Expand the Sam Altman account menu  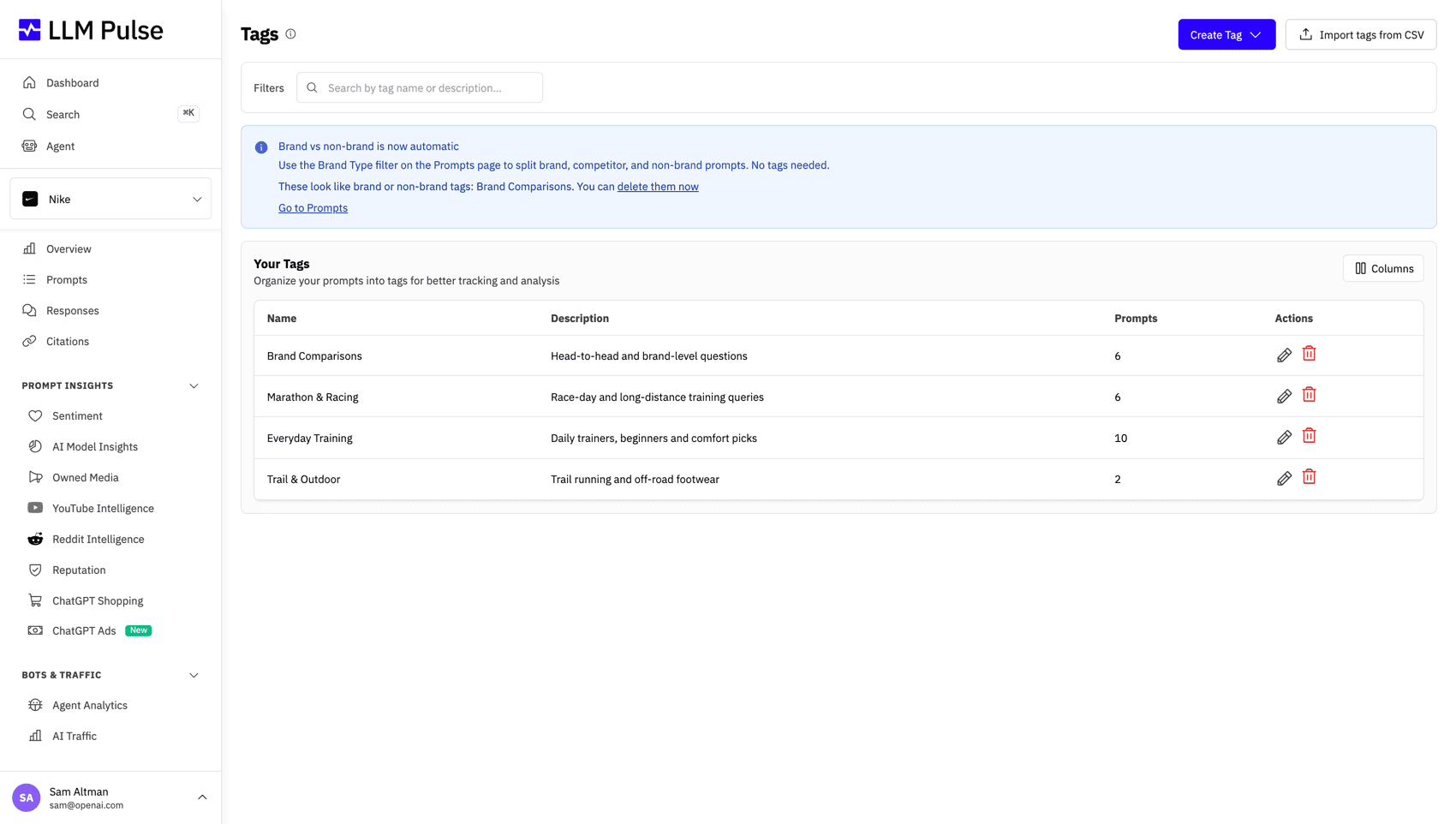pos(202,797)
